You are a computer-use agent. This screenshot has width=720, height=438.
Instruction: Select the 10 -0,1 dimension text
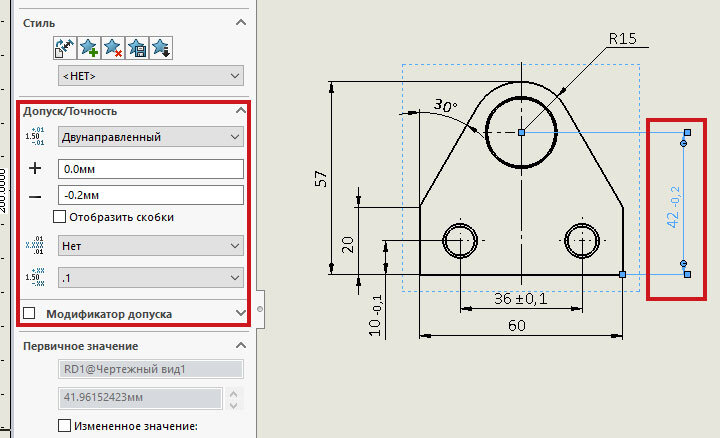click(375, 315)
